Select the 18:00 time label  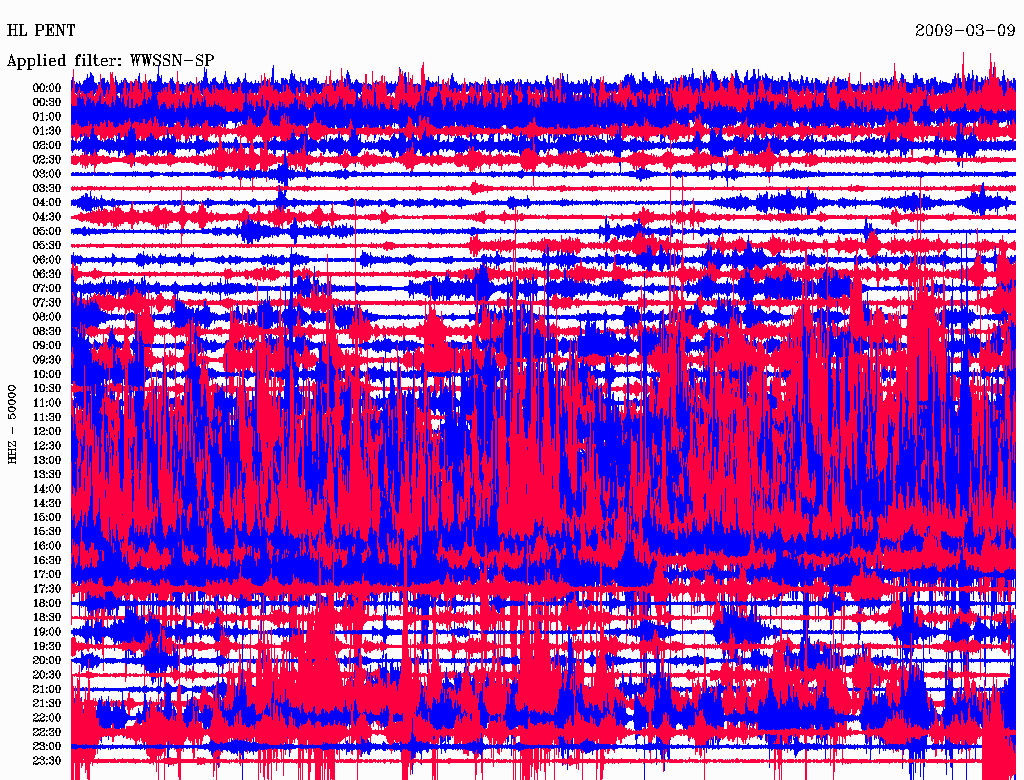tap(47, 604)
